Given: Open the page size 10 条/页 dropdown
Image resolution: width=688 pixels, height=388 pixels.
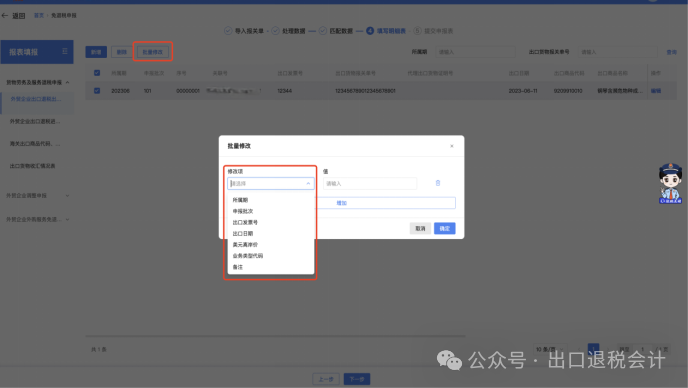Looking at the screenshot, I should point(549,349).
